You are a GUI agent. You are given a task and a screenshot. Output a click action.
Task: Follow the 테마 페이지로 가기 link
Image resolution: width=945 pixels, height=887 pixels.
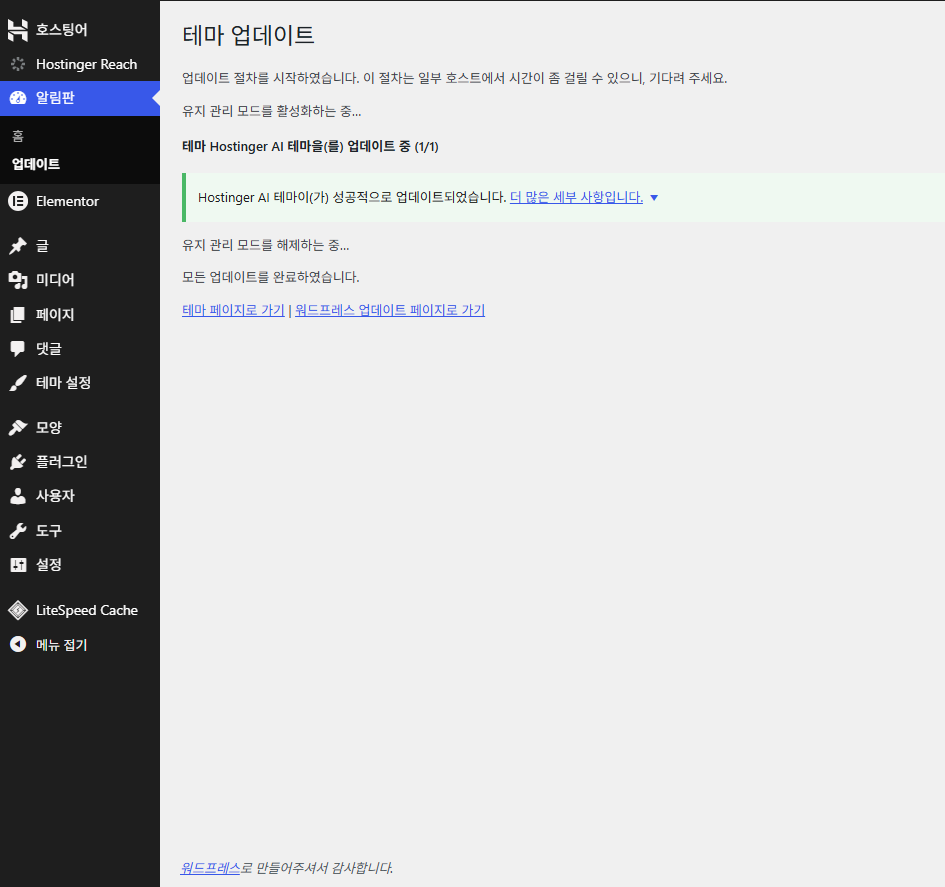(233, 310)
